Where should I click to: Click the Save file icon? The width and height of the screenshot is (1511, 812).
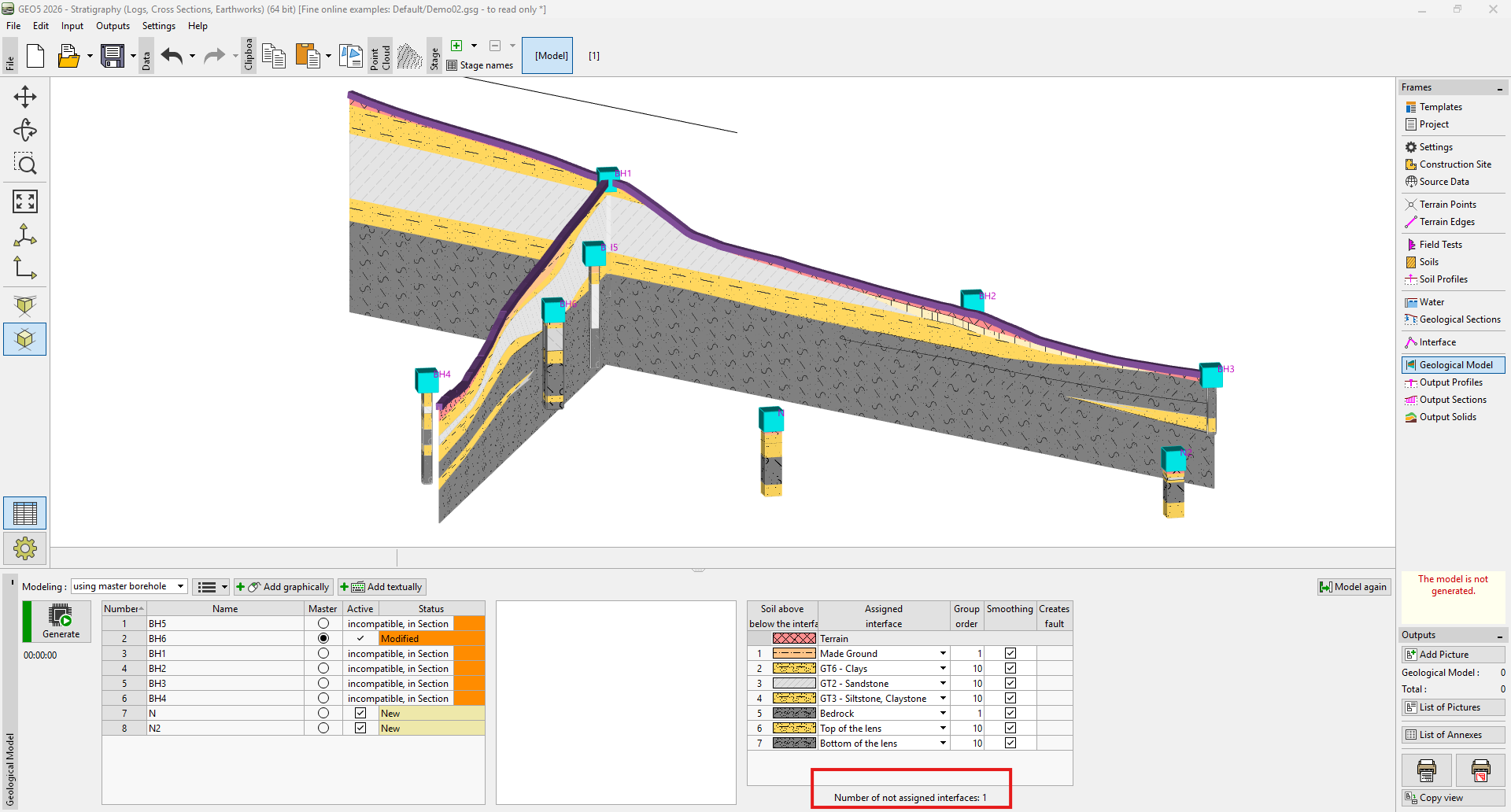point(113,56)
